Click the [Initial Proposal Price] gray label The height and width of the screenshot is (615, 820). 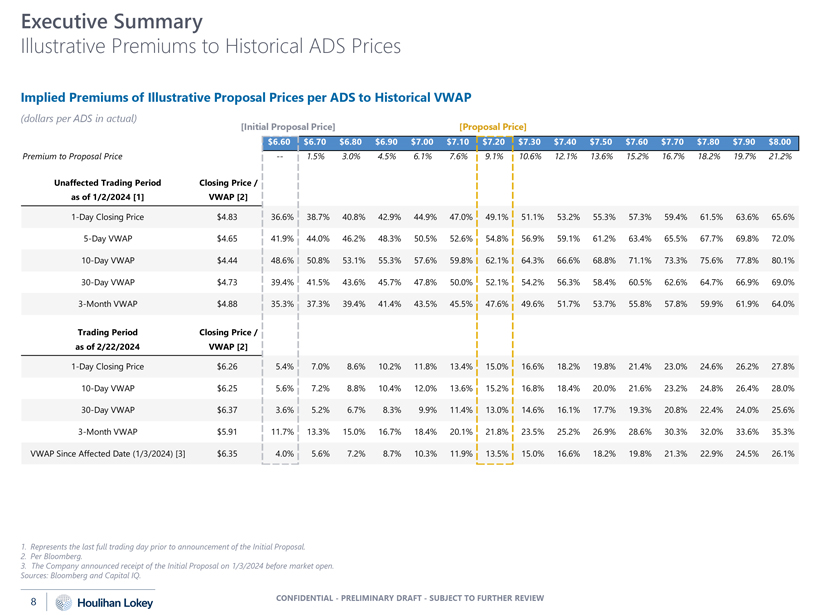click(x=288, y=127)
